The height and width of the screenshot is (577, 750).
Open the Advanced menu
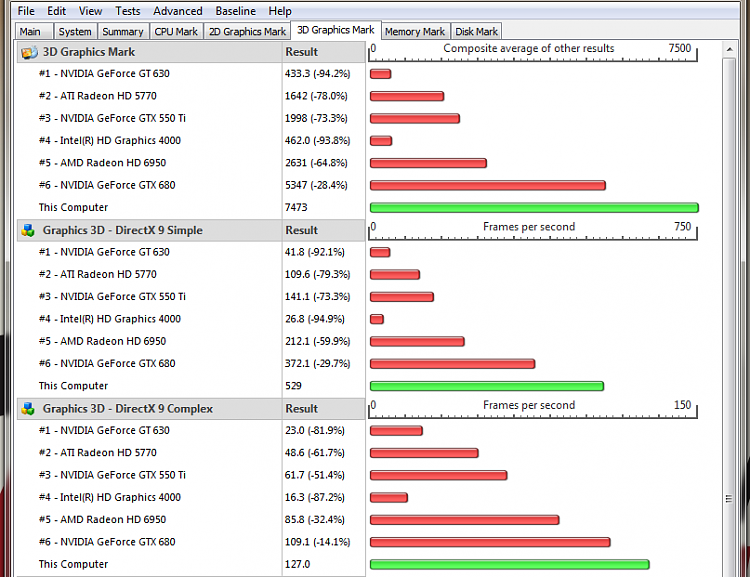177,11
